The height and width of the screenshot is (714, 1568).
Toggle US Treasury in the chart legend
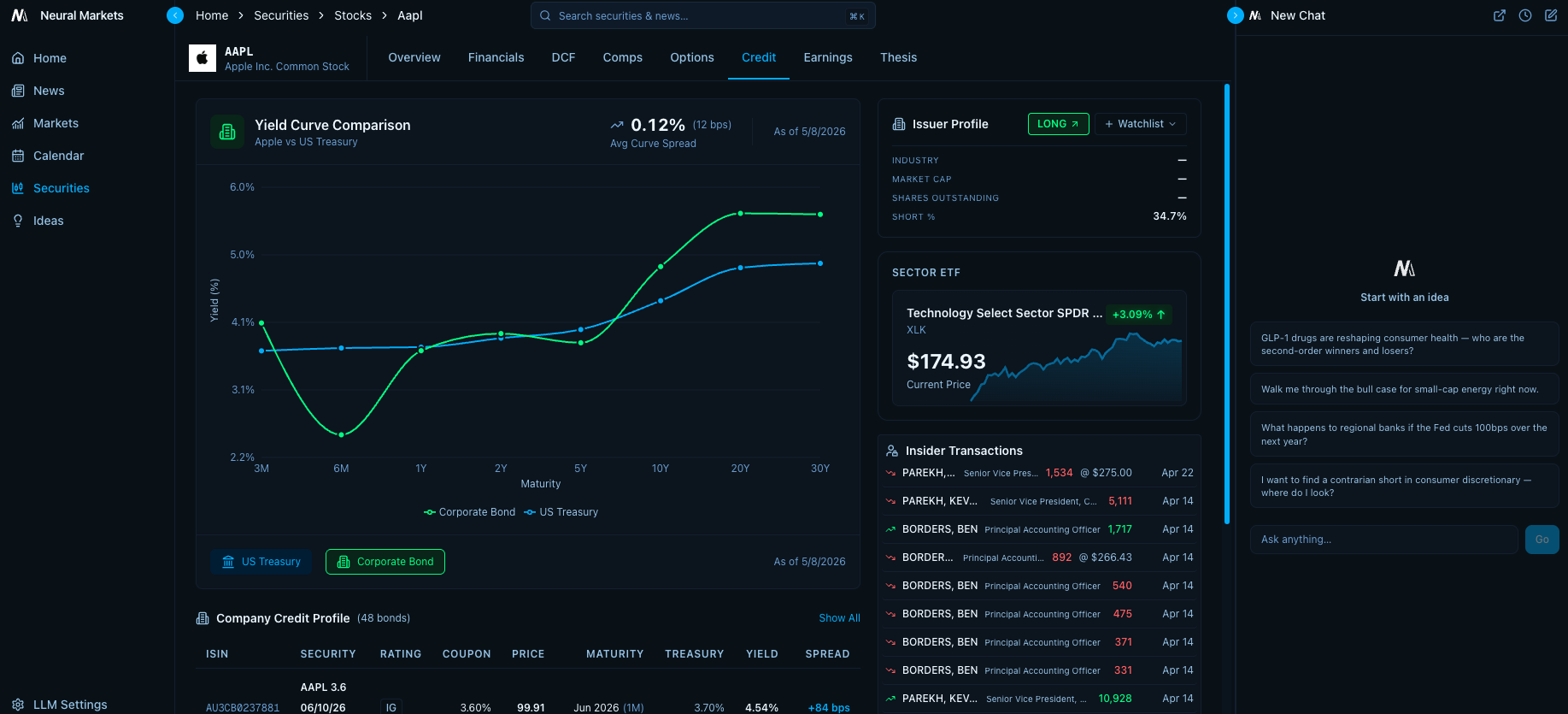[x=561, y=512]
